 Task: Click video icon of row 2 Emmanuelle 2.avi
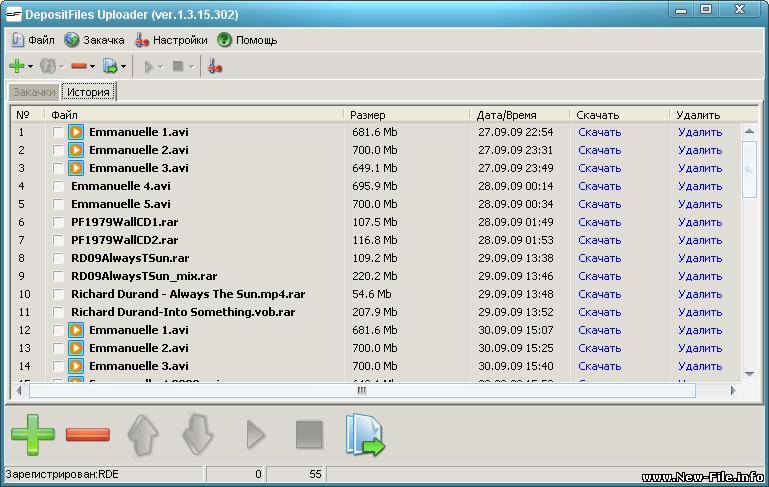pyautogui.click(x=76, y=150)
